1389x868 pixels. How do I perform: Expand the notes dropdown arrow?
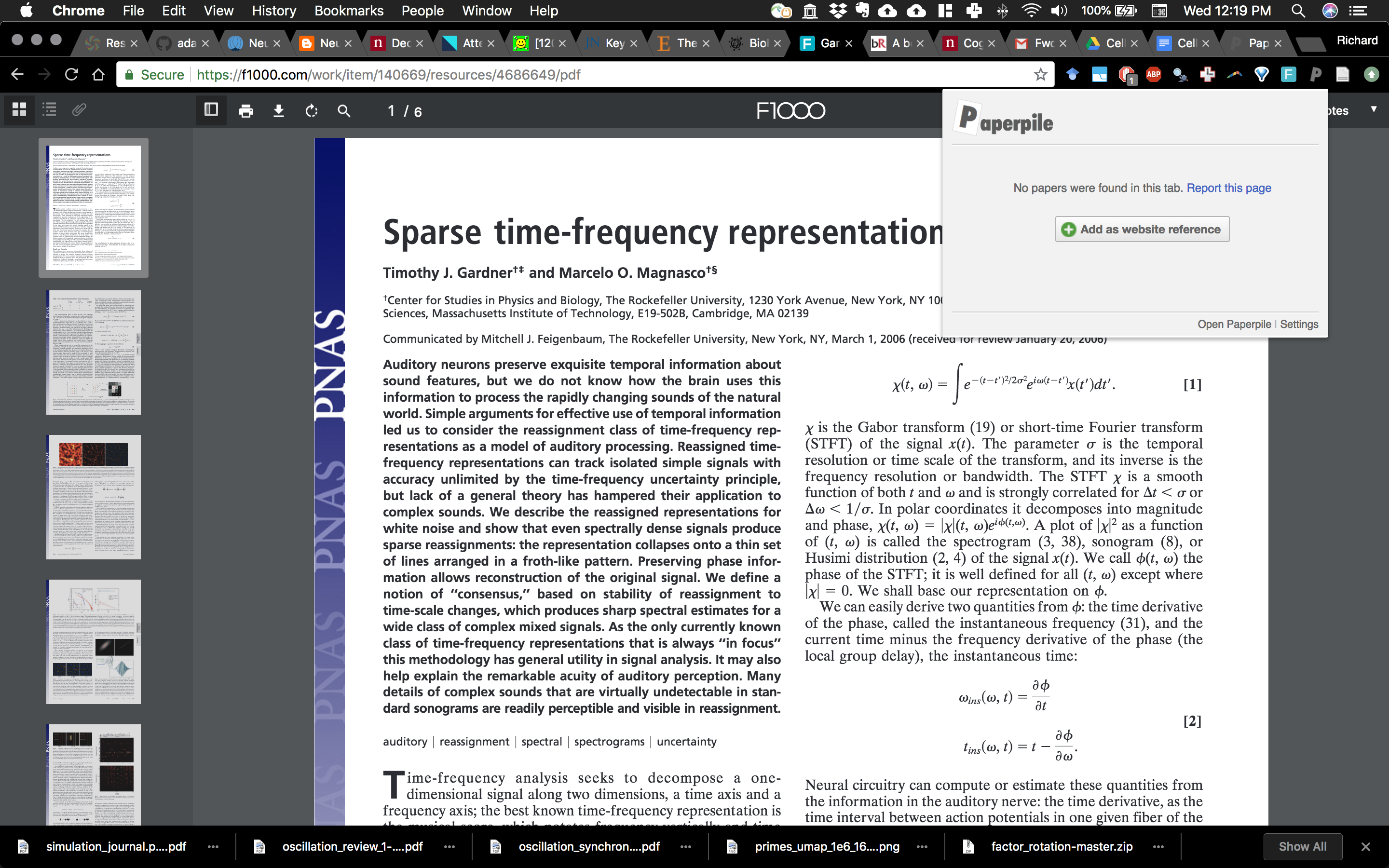click(x=1374, y=109)
